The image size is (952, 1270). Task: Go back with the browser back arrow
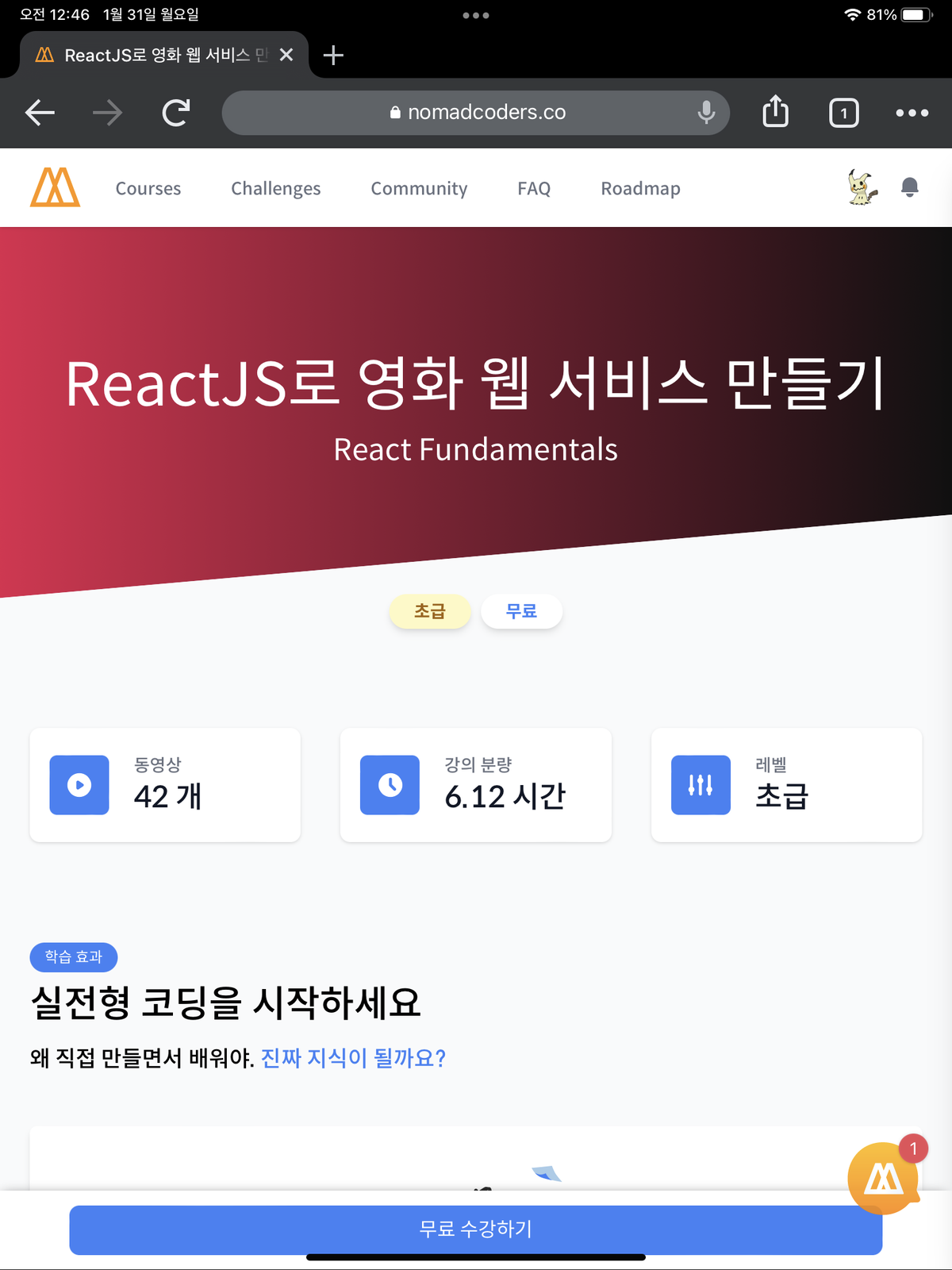(40, 113)
